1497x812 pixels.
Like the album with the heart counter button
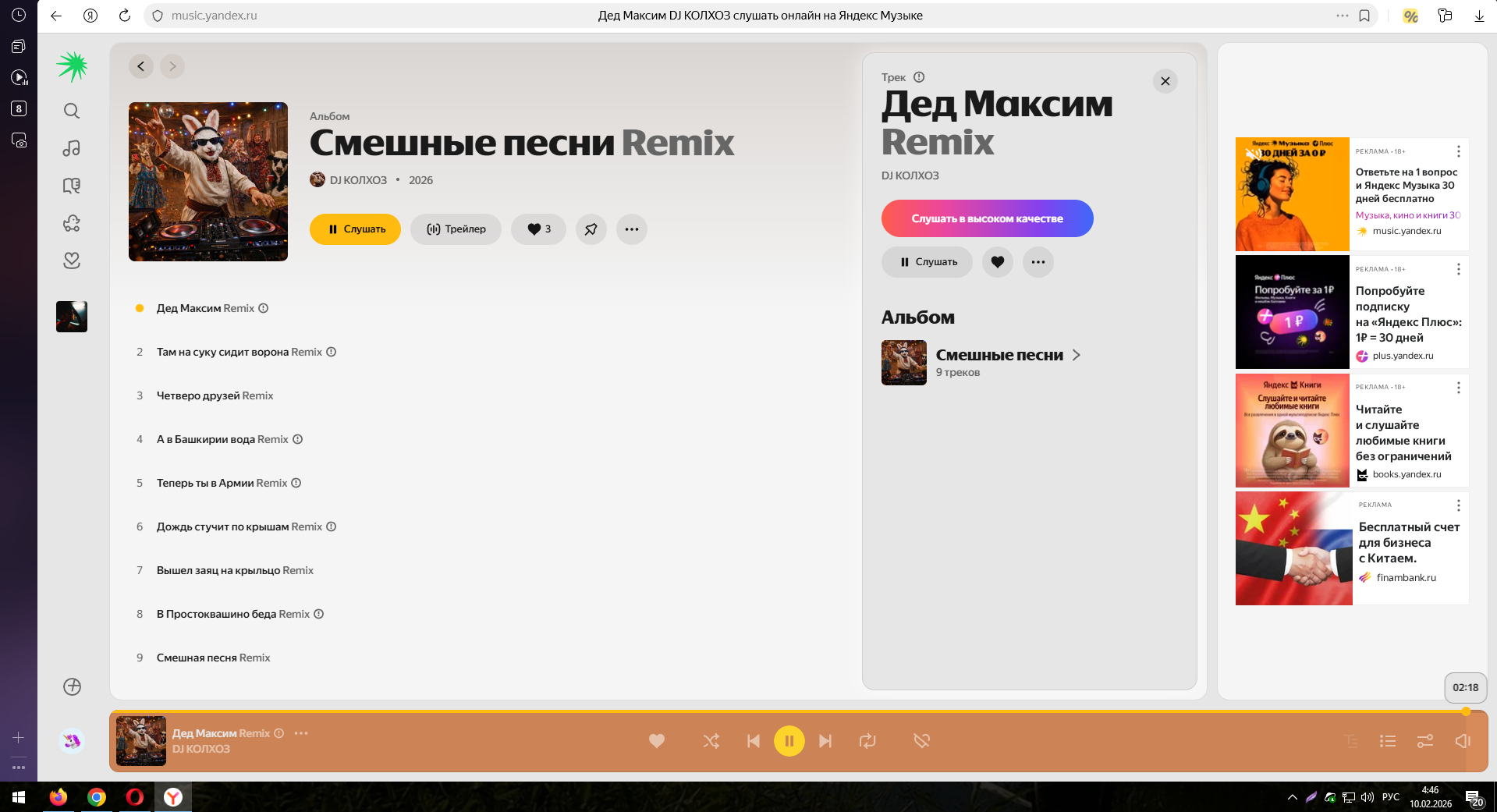tap(538, 229)
